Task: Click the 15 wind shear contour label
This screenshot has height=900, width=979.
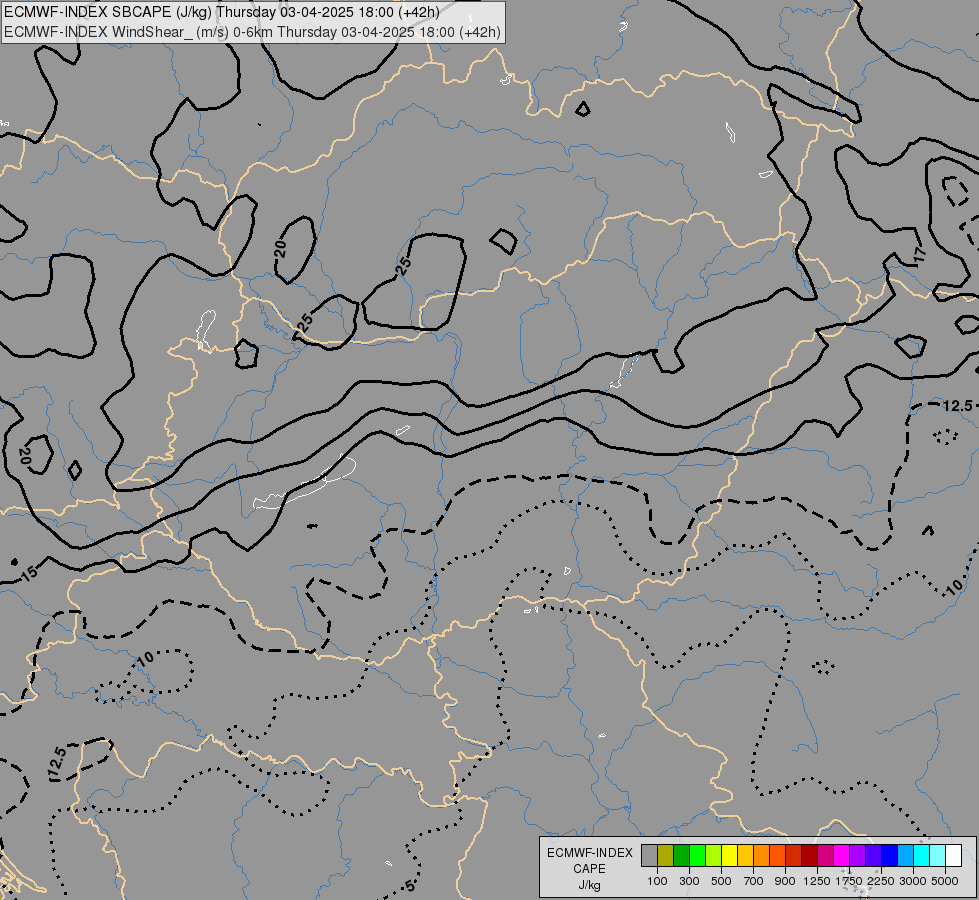Action: tap(29, 572)
